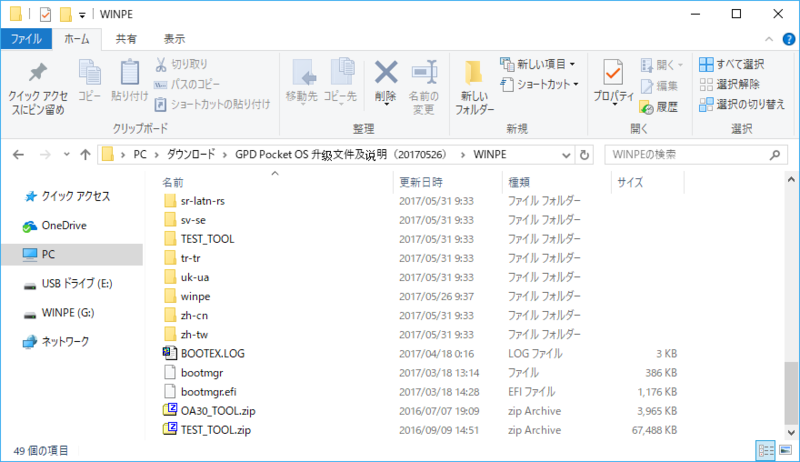This screenshot has height=462, width=800.
Task: Open the ファイル file tab
Action: 26,39
